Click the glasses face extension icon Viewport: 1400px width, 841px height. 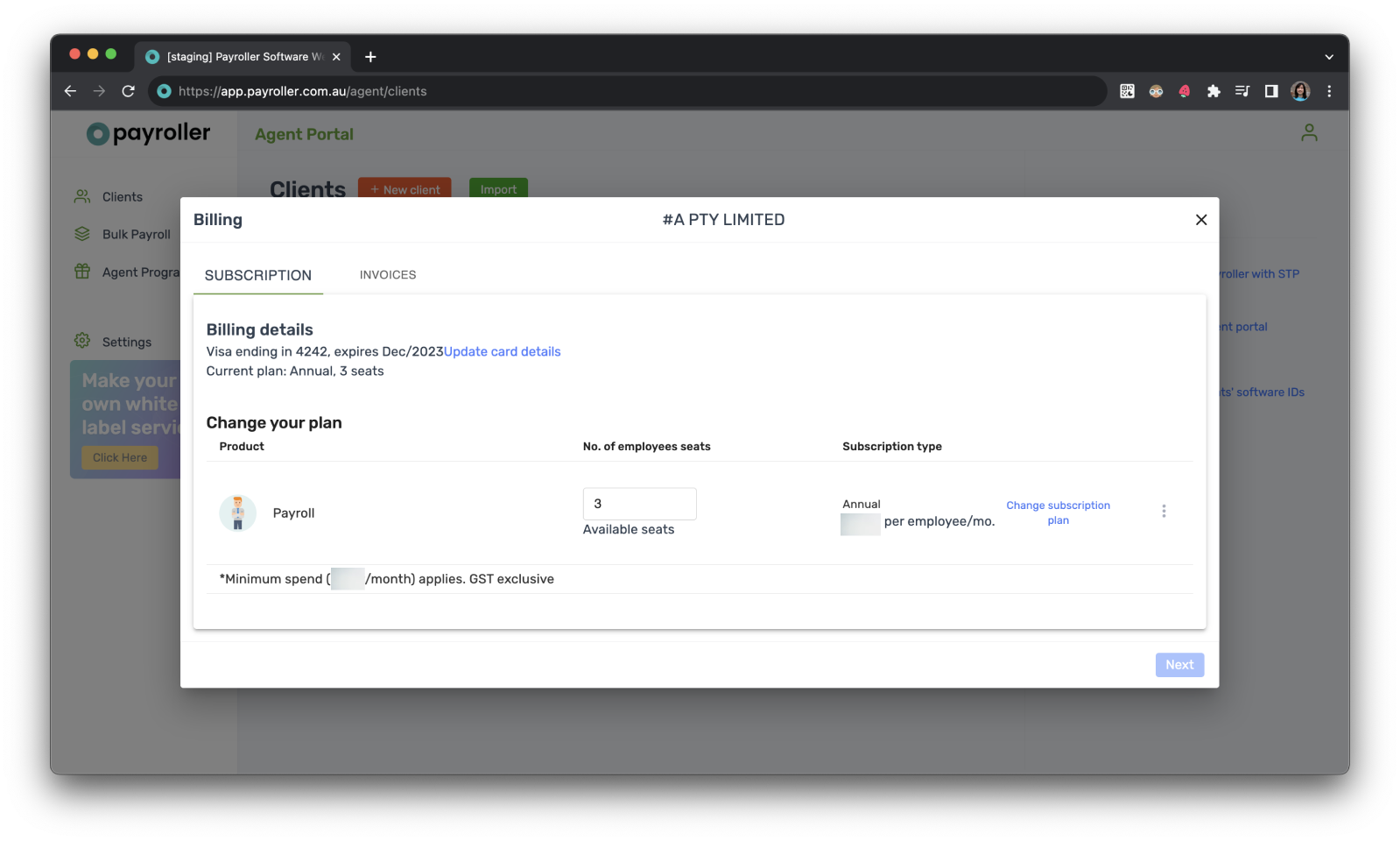click(x=1156, y=91)
